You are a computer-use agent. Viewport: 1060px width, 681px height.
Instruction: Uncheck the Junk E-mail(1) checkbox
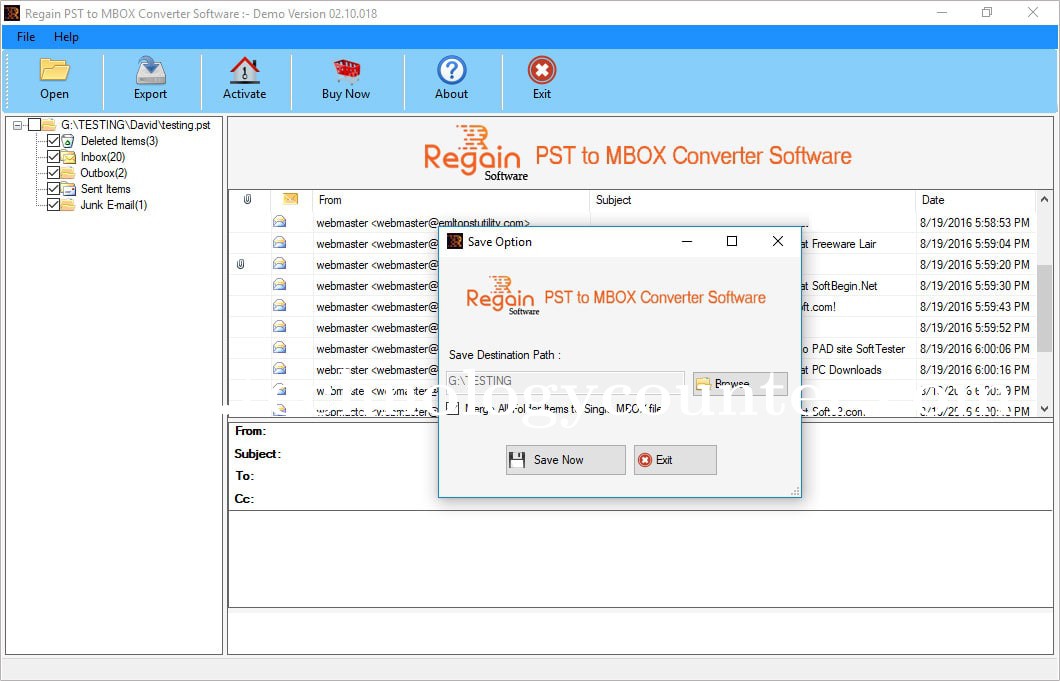(x=53, y=205)
